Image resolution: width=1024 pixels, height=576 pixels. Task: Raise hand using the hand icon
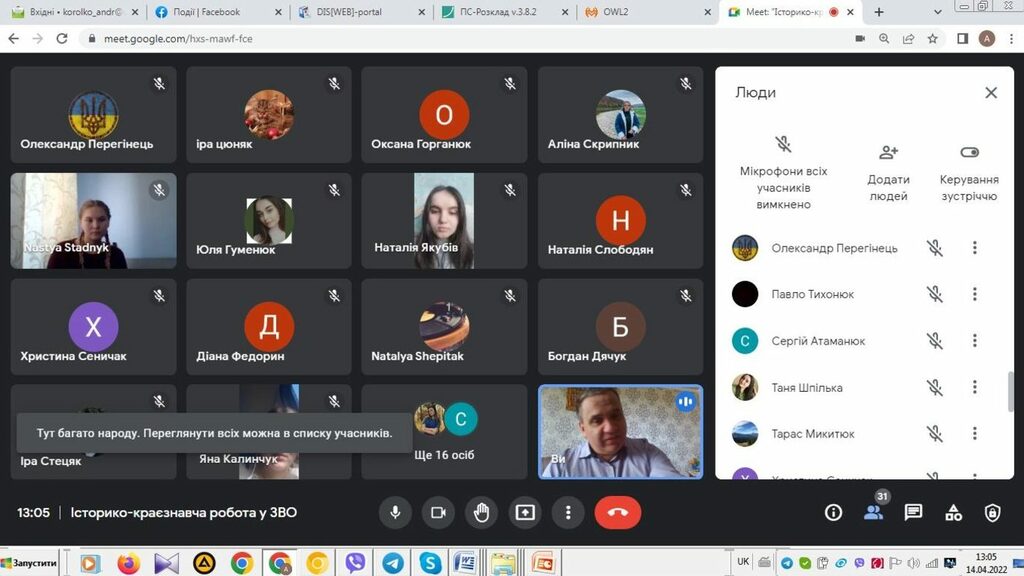[x=481, y=512]
